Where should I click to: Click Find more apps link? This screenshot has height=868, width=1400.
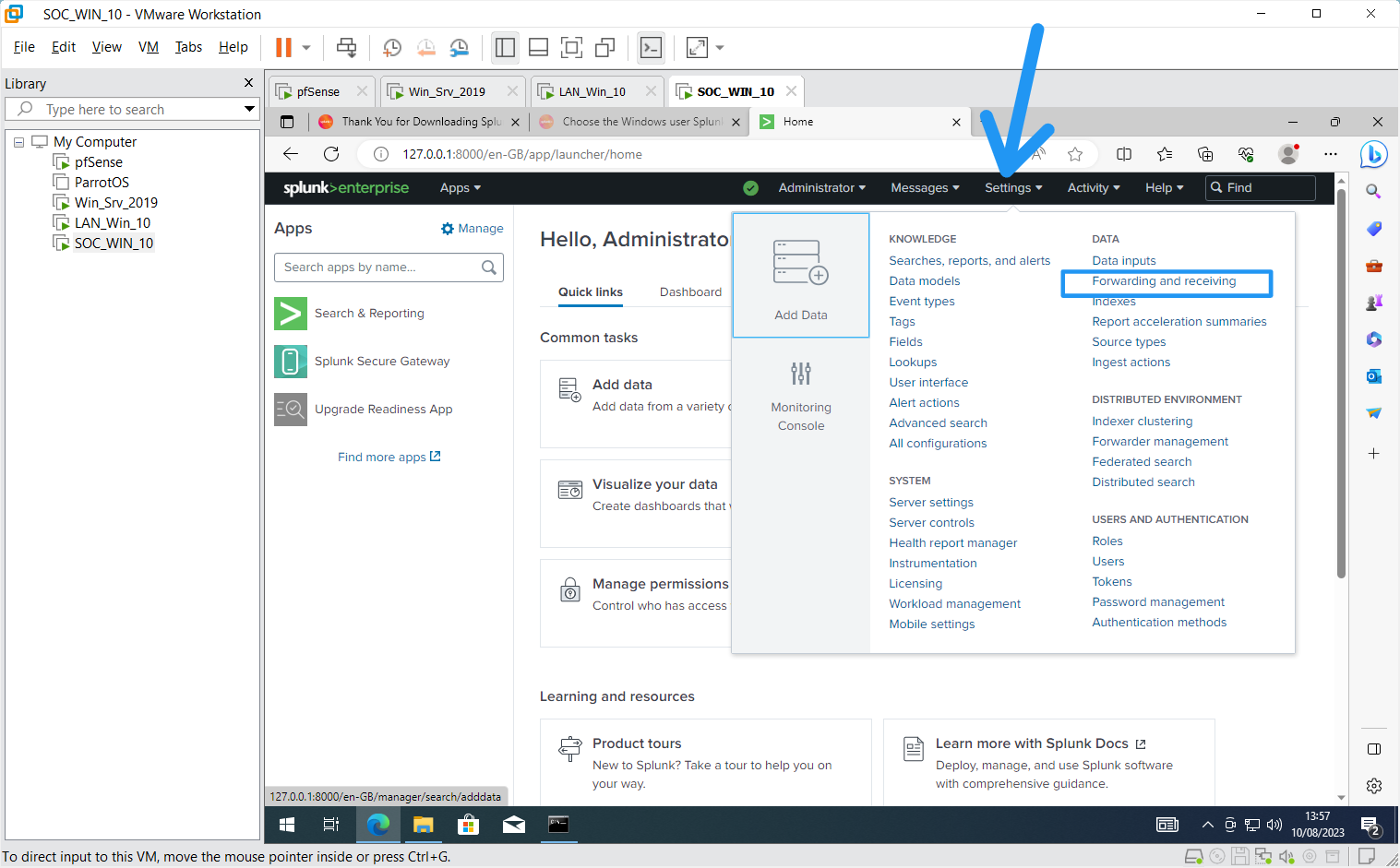[389, 458]
